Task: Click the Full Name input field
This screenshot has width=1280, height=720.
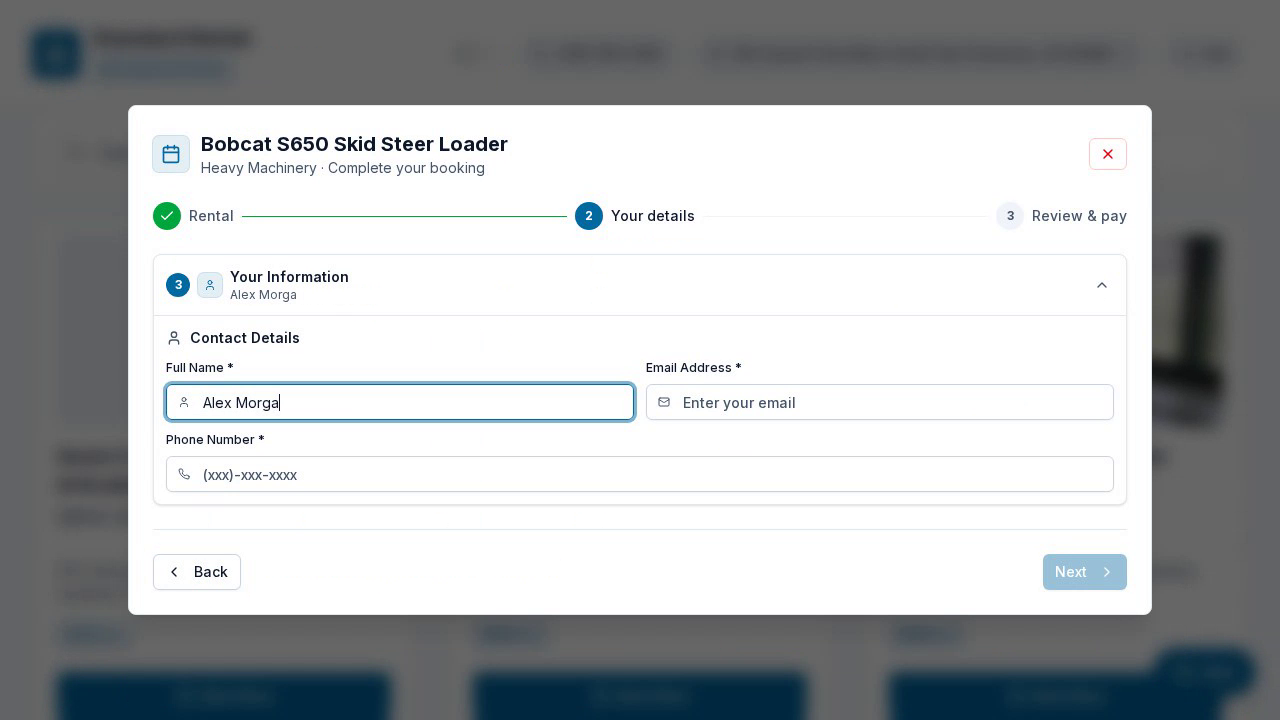Action: coord(400,402)
